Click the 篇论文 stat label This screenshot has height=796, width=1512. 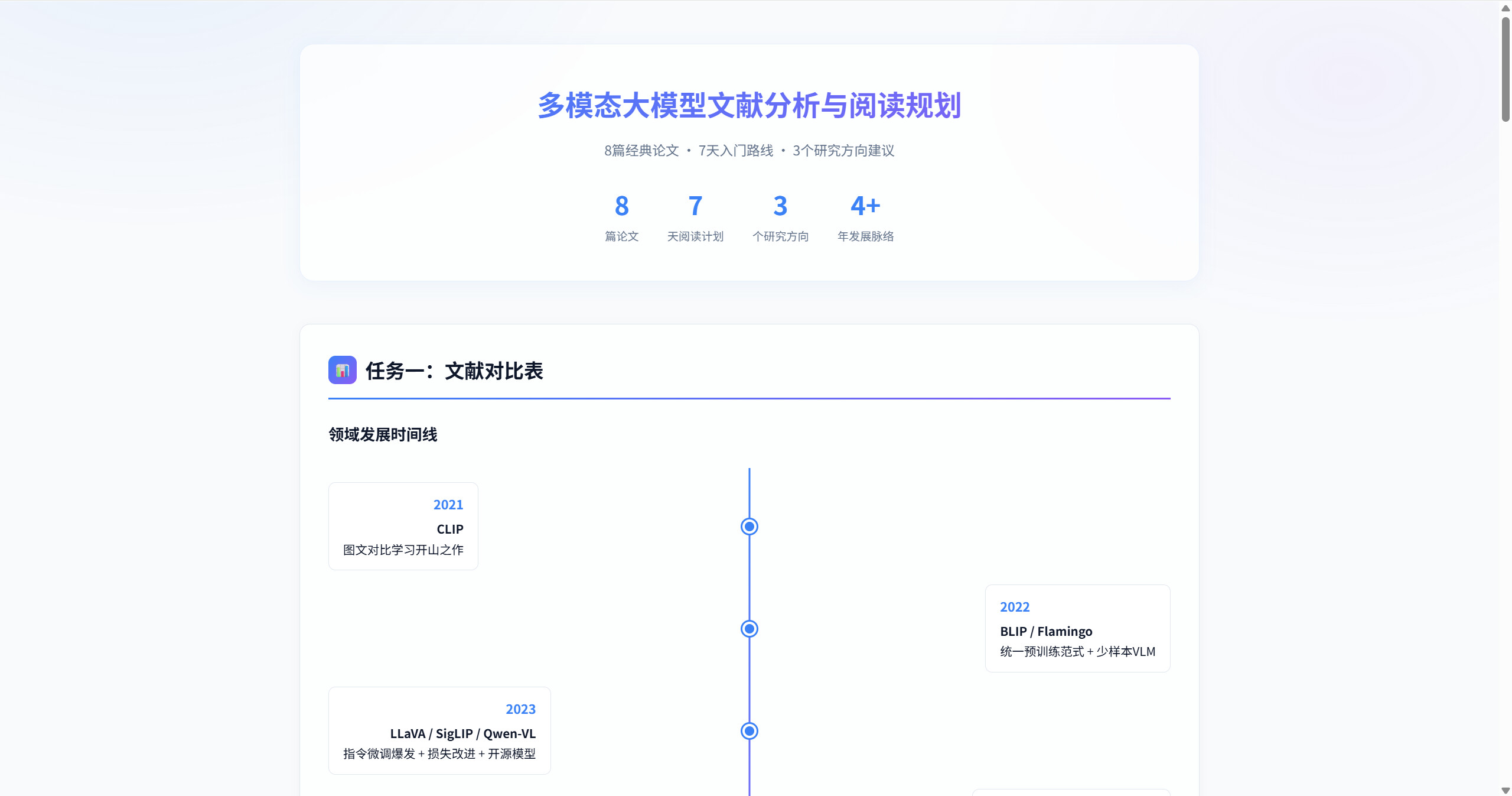click(622, 236)
